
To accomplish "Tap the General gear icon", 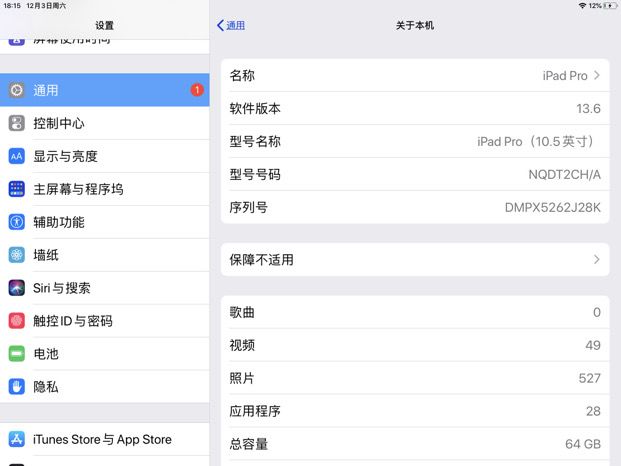I will (16, 90).
